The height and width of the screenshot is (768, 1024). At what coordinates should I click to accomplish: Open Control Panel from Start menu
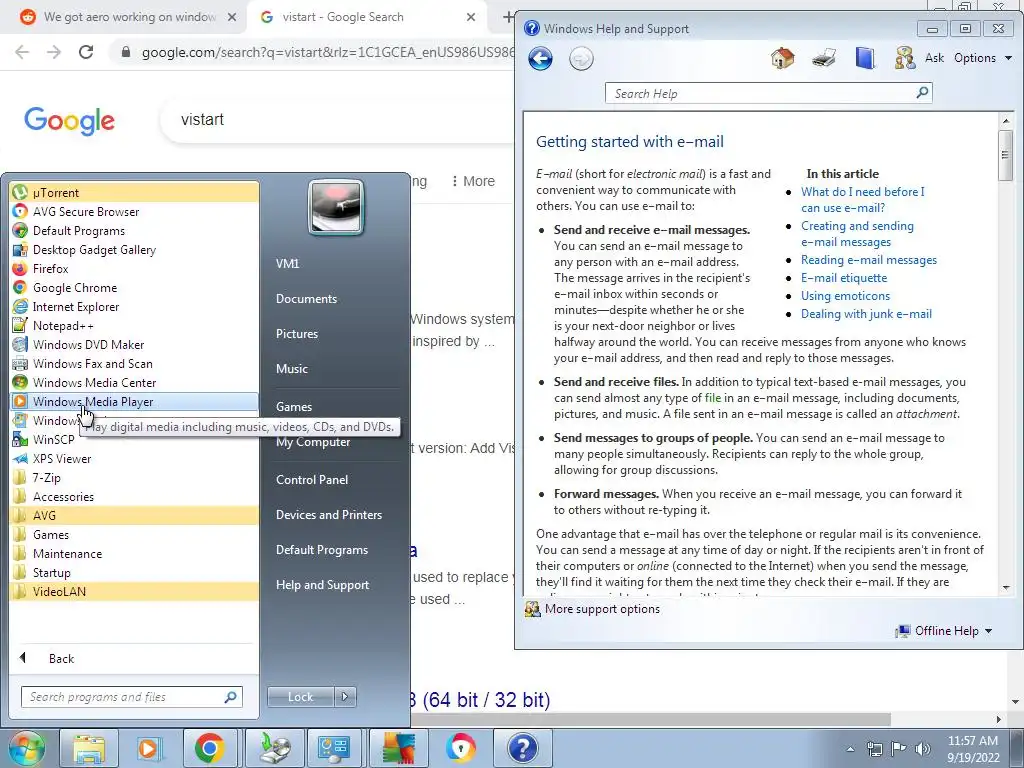pyautogui.click(x=312, y=479)
